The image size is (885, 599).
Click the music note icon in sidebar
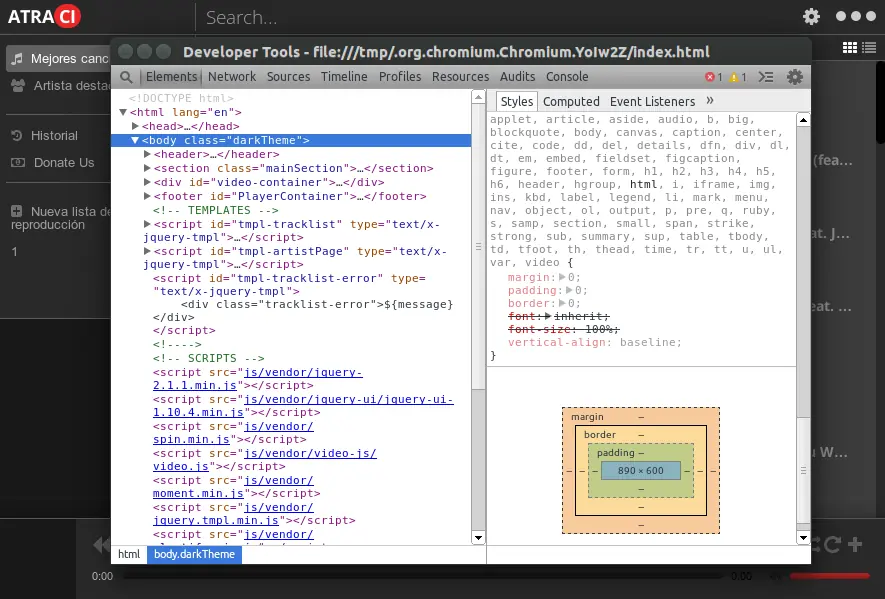[17, 59]
